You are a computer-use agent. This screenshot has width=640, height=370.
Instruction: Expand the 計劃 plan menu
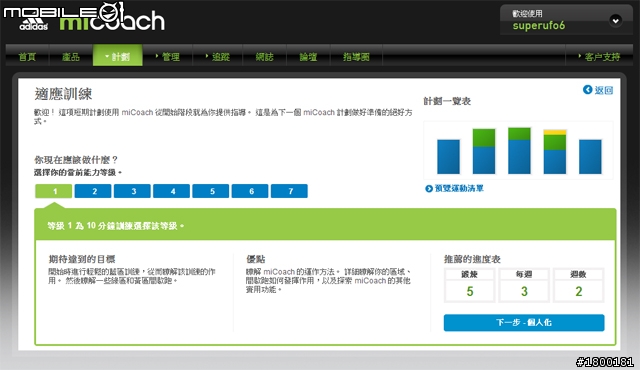coord(118,55)
